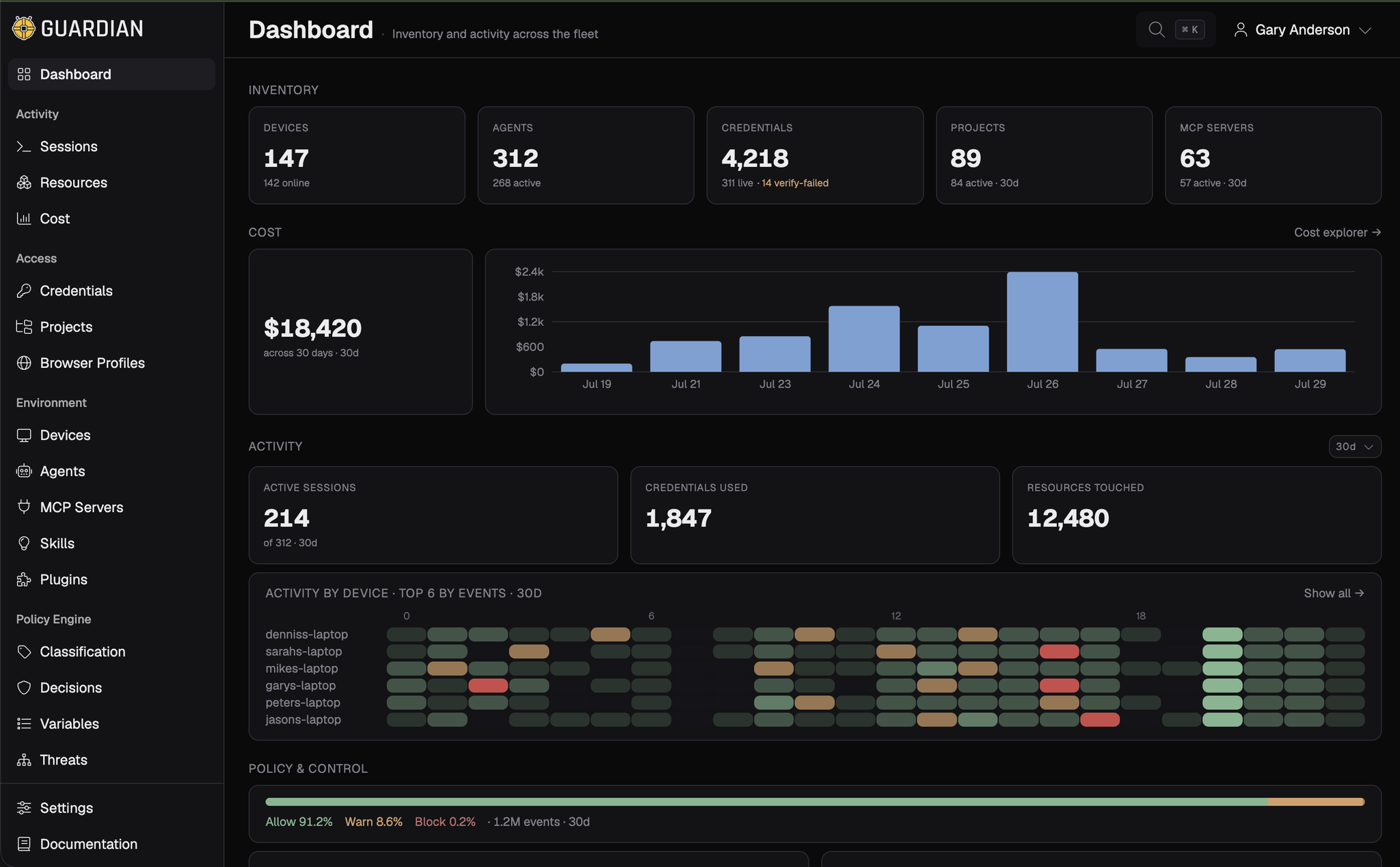Go to Sessions in sidebar
This screenshot has width=1400, height=867.
111,146
